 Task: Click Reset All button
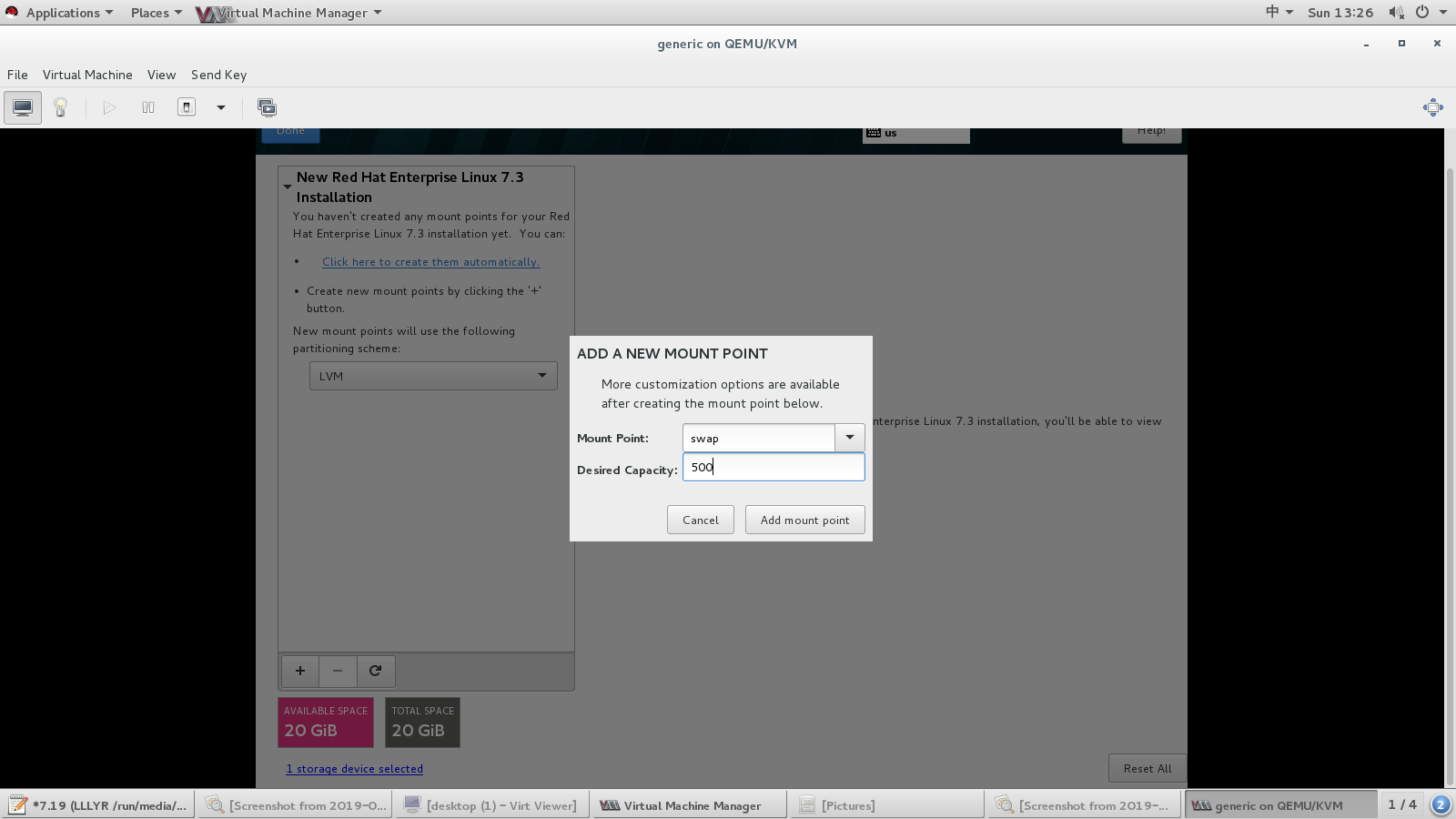click(x=1148, y=768)
